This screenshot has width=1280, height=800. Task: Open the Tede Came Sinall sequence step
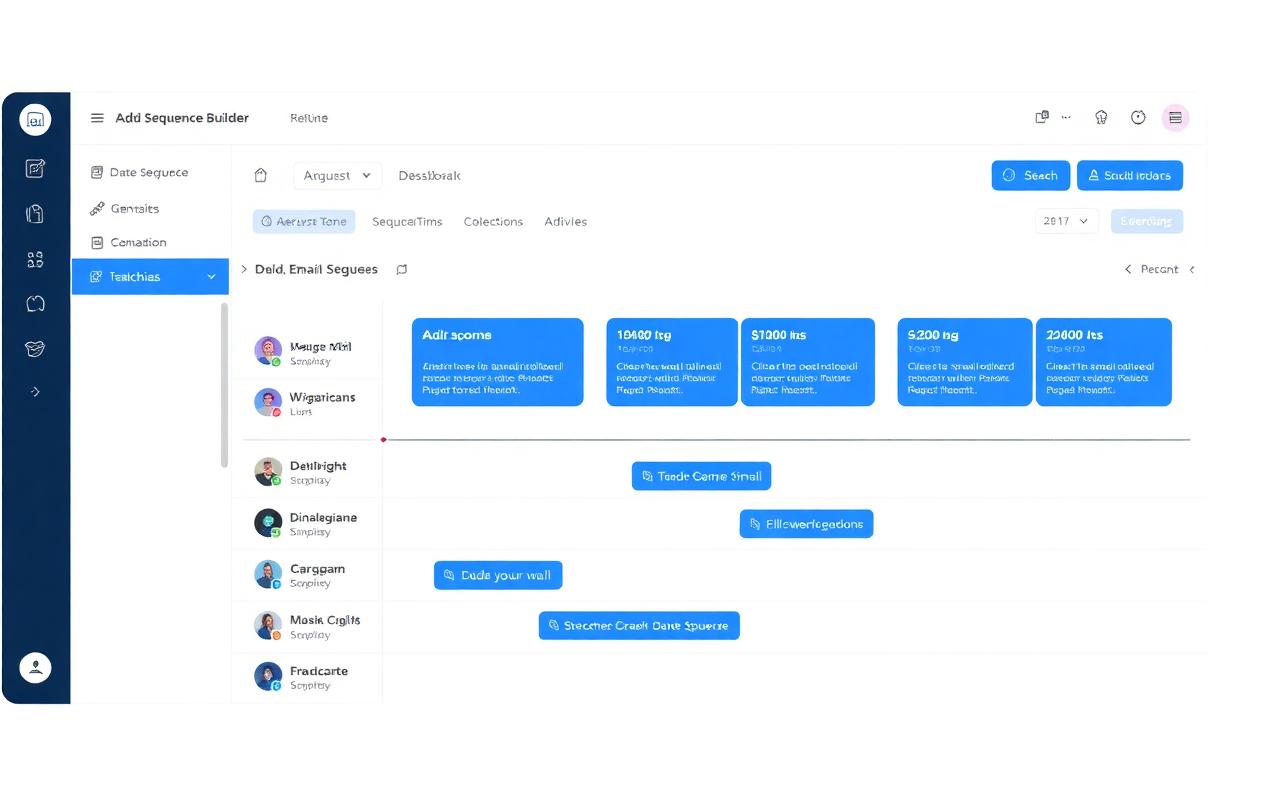pos(701,476)
